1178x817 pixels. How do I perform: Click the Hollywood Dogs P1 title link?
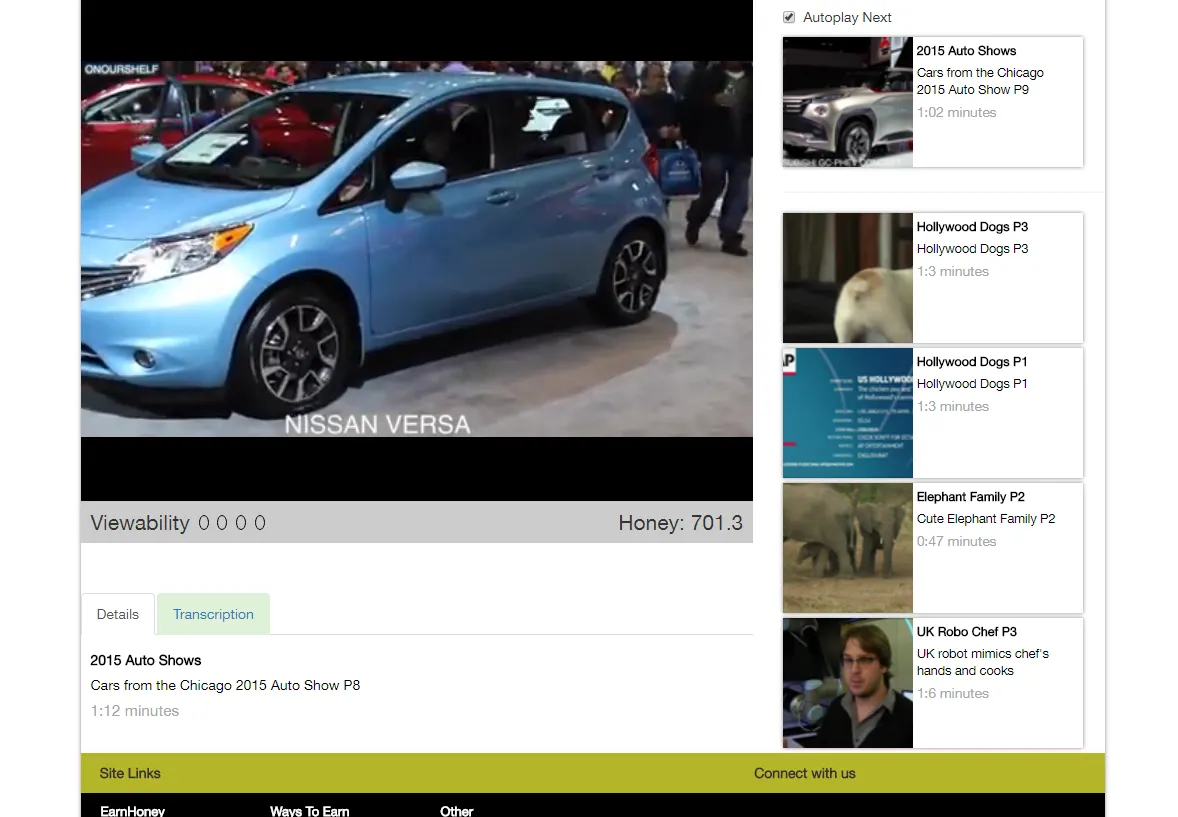pos(972,362)
